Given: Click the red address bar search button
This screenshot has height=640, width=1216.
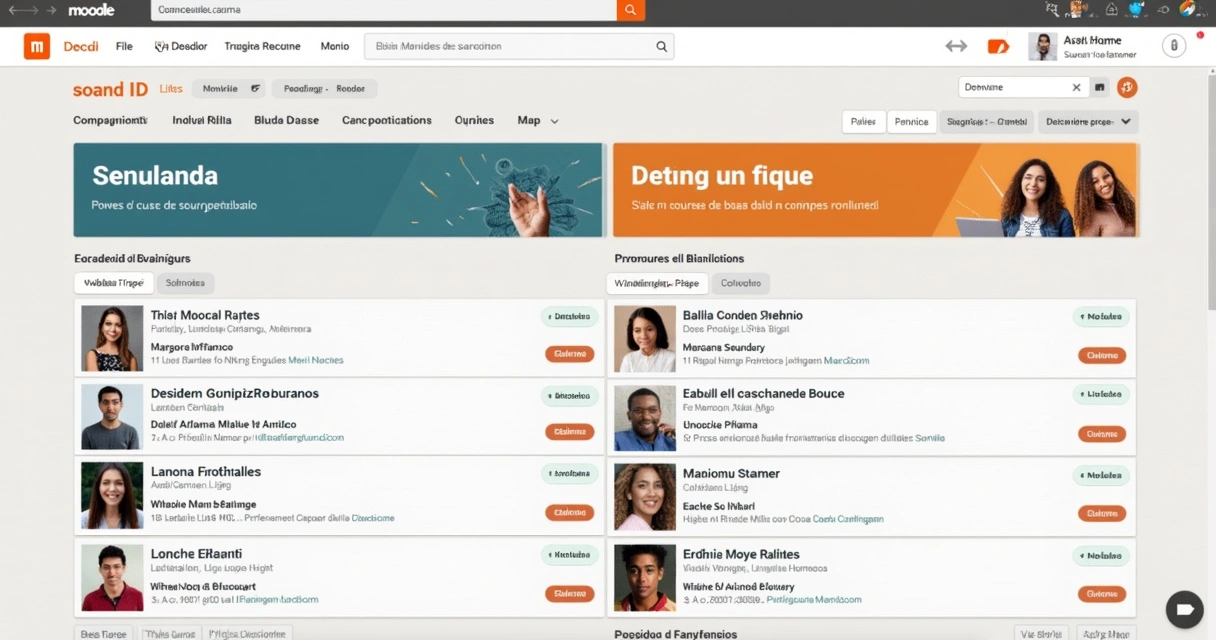Looking at the screenshot, I should [630, 10].
